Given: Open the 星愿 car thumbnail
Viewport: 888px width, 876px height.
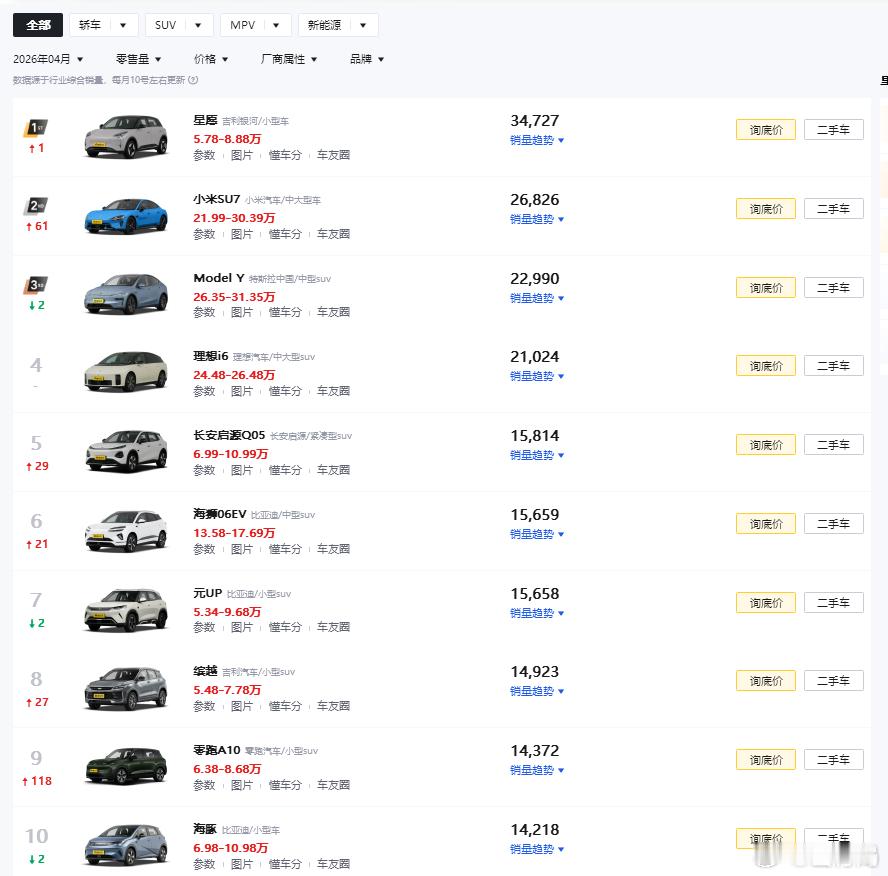Looking at the screenshot, I should (126, 136).
